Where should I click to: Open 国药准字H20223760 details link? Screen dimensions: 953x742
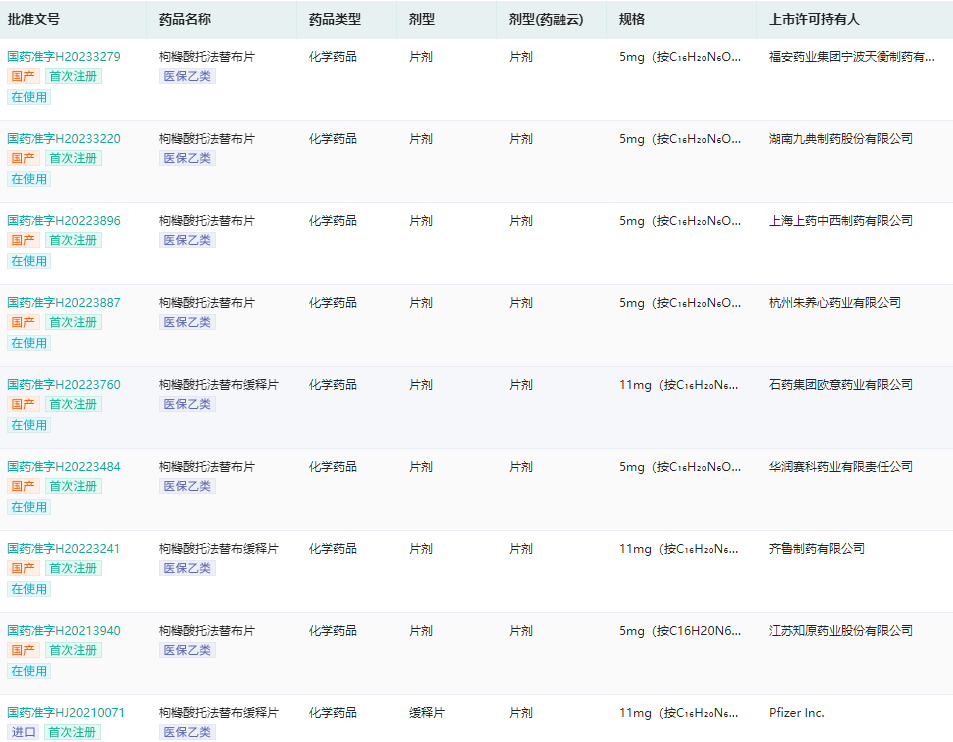point(64,385)
